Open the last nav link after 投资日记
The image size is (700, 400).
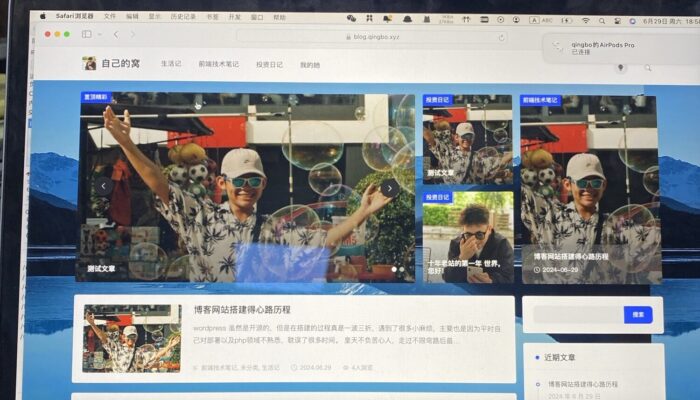(x=310, y=65)
